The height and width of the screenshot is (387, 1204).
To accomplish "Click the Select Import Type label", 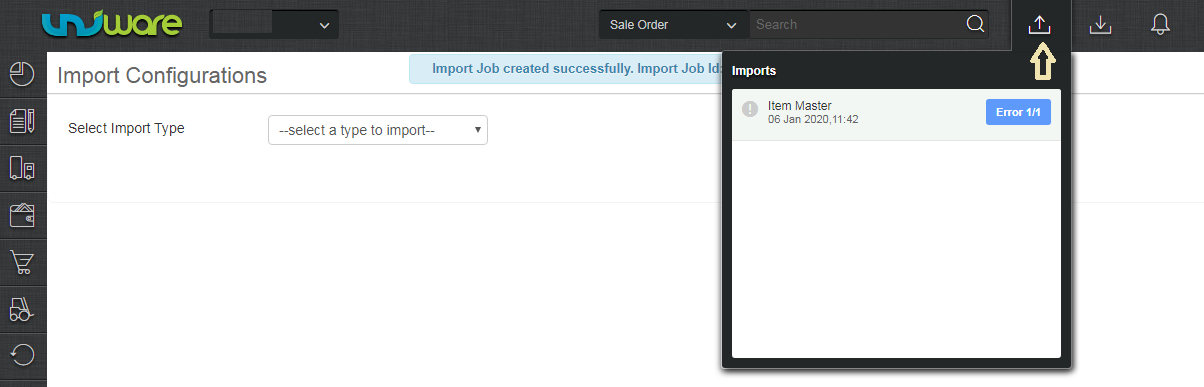I will coord(126,129).
